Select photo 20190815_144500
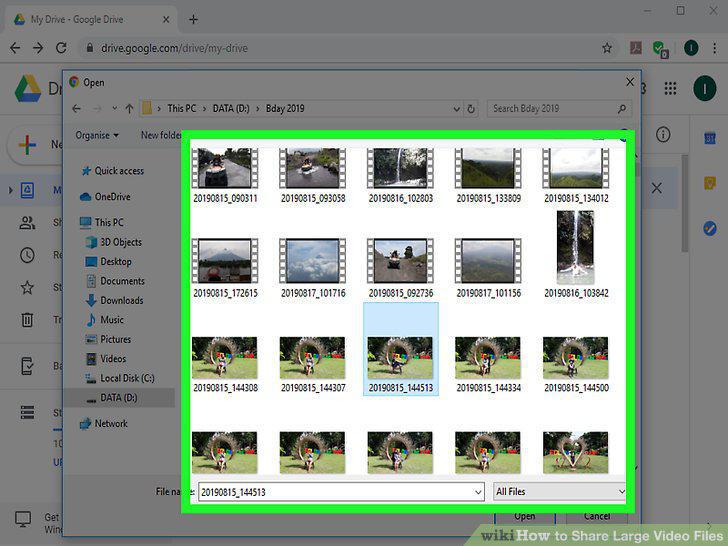 point(576,364)
